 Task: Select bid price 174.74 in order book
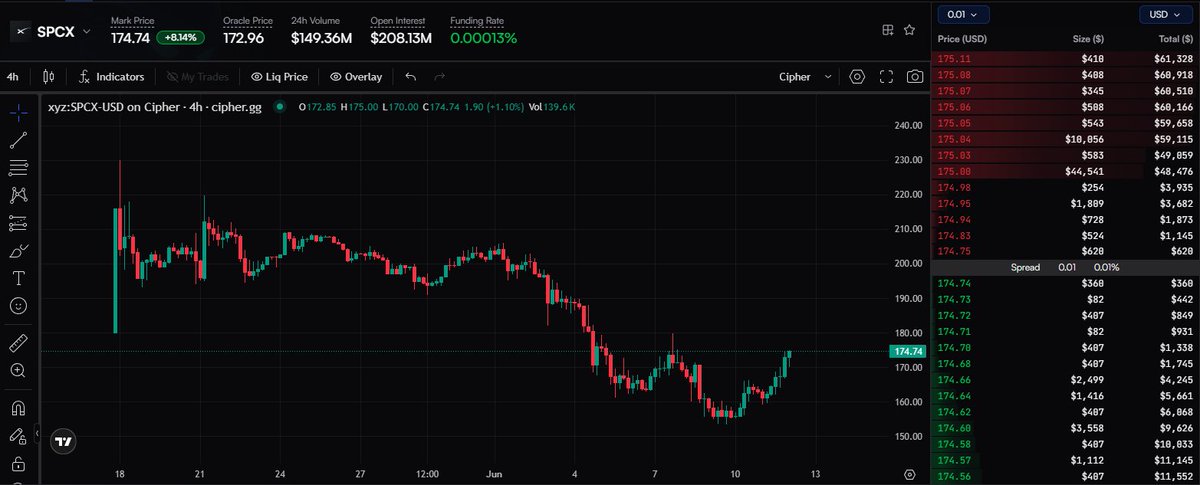click(953, 283)
